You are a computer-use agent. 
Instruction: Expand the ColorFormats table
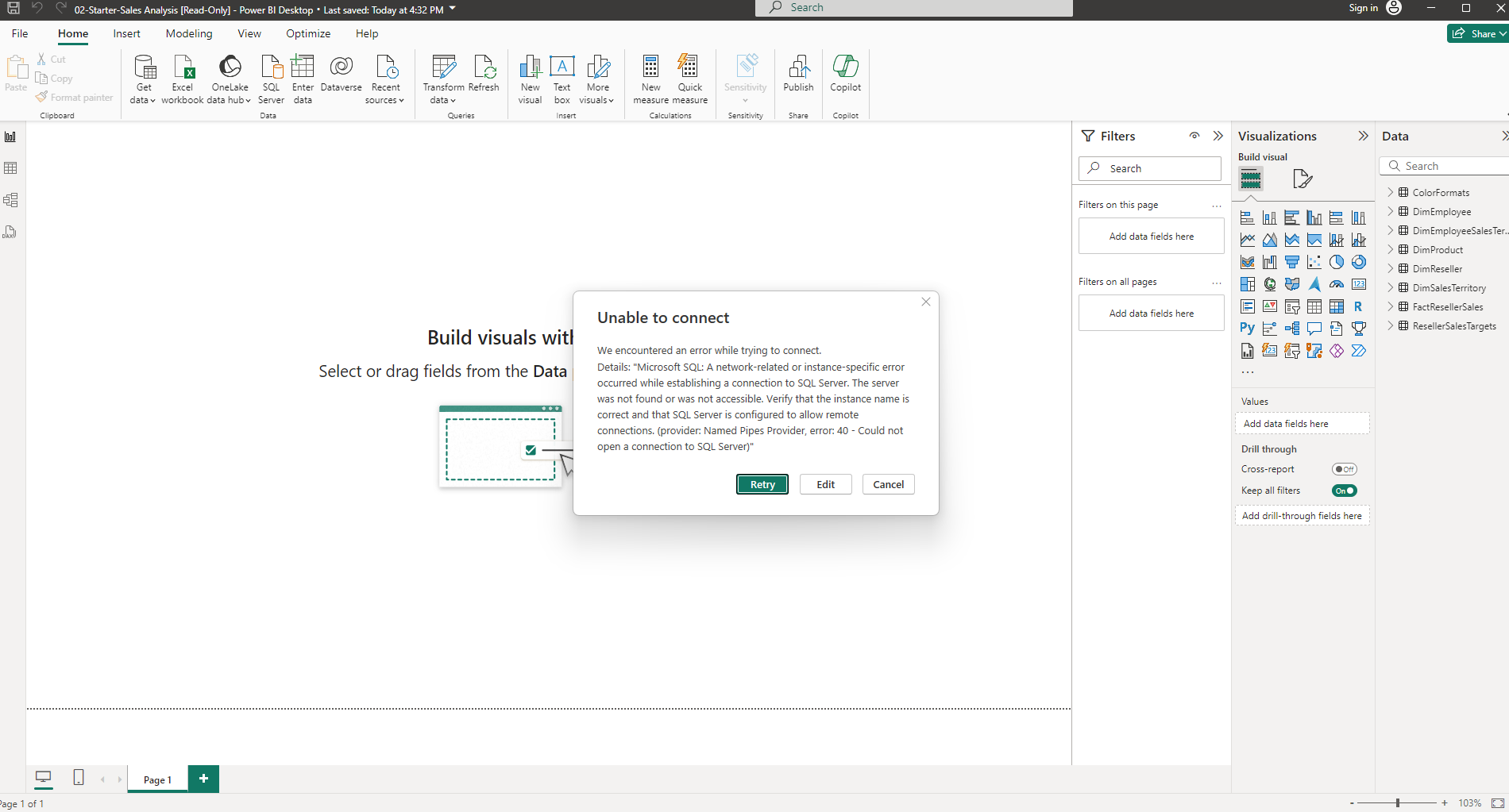(1391, 192)
